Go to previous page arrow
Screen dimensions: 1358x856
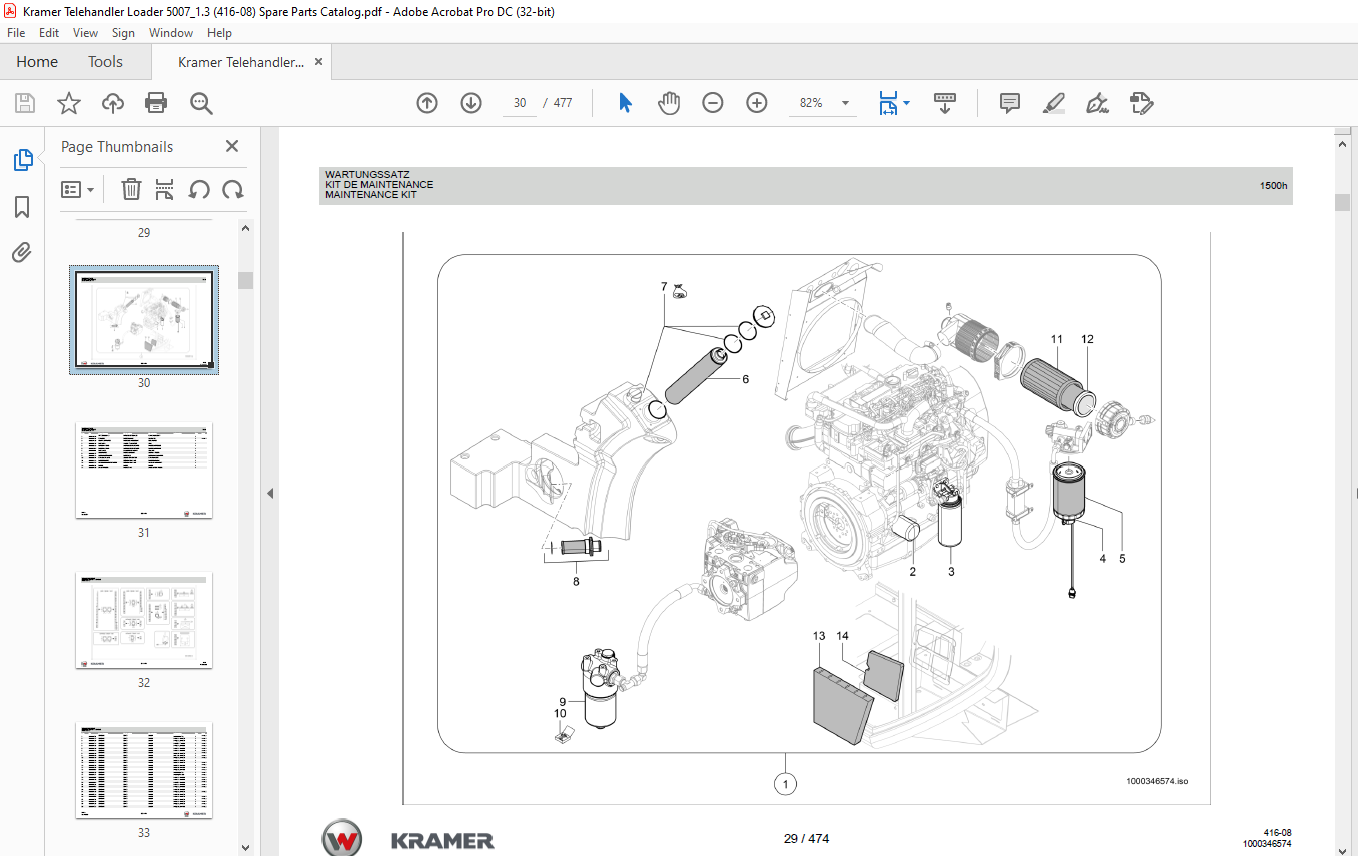click(427, 103)
